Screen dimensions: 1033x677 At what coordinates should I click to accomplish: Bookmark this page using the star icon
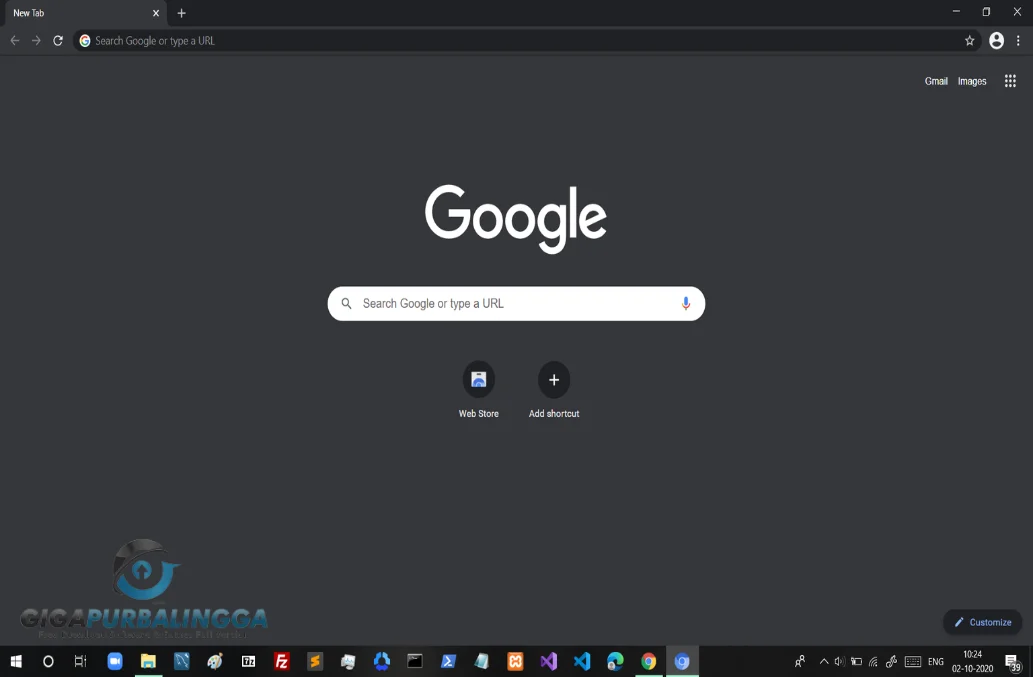coord(969,41)
